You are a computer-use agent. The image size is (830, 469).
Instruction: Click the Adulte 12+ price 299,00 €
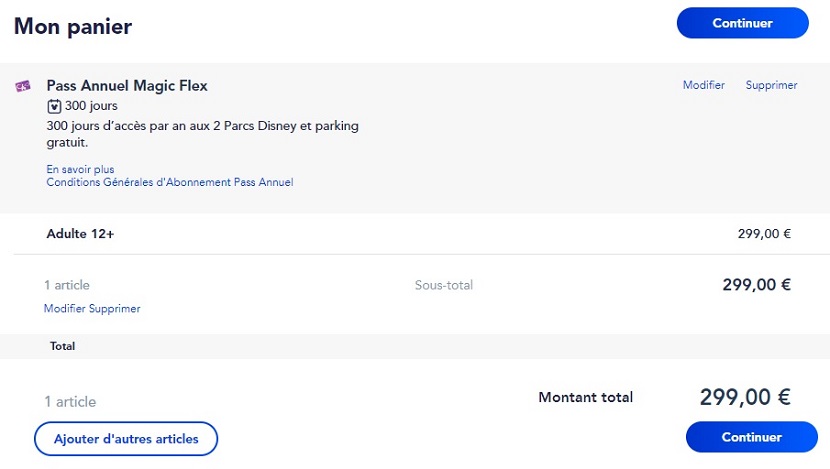click(x=764, y=234)
